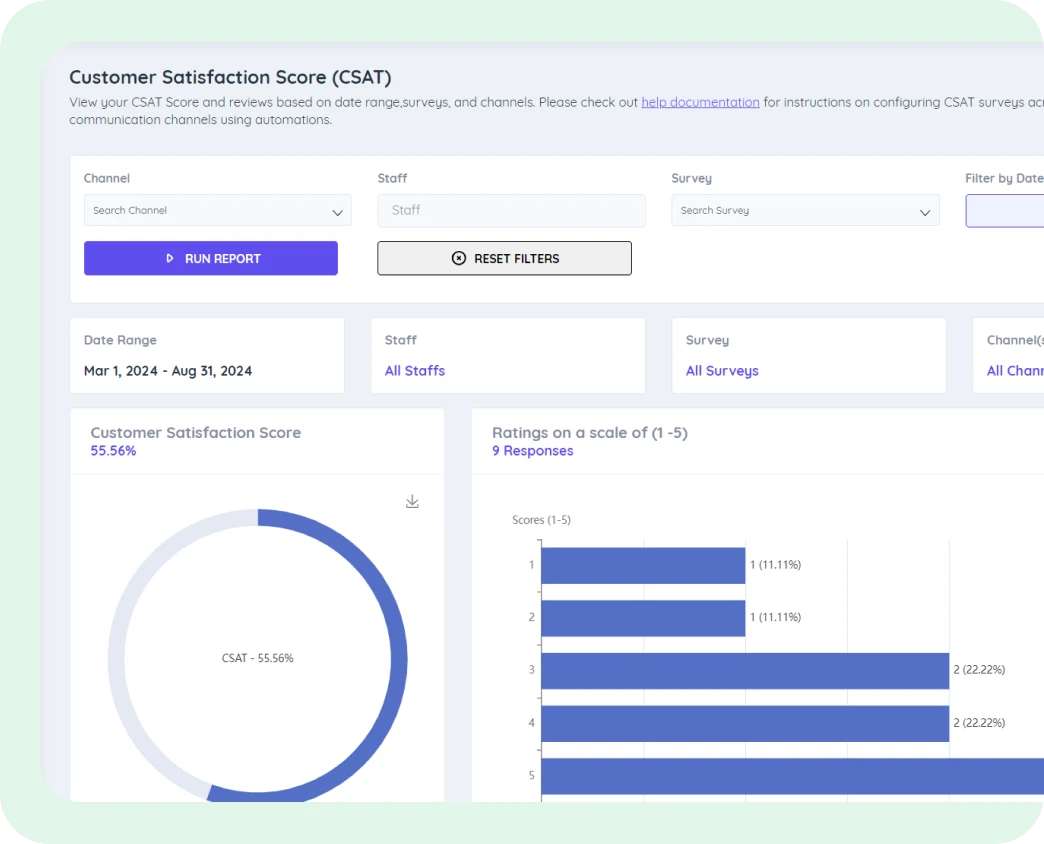Click the score 4 bar in chart

pyautogui.click(x=744, y=723)
